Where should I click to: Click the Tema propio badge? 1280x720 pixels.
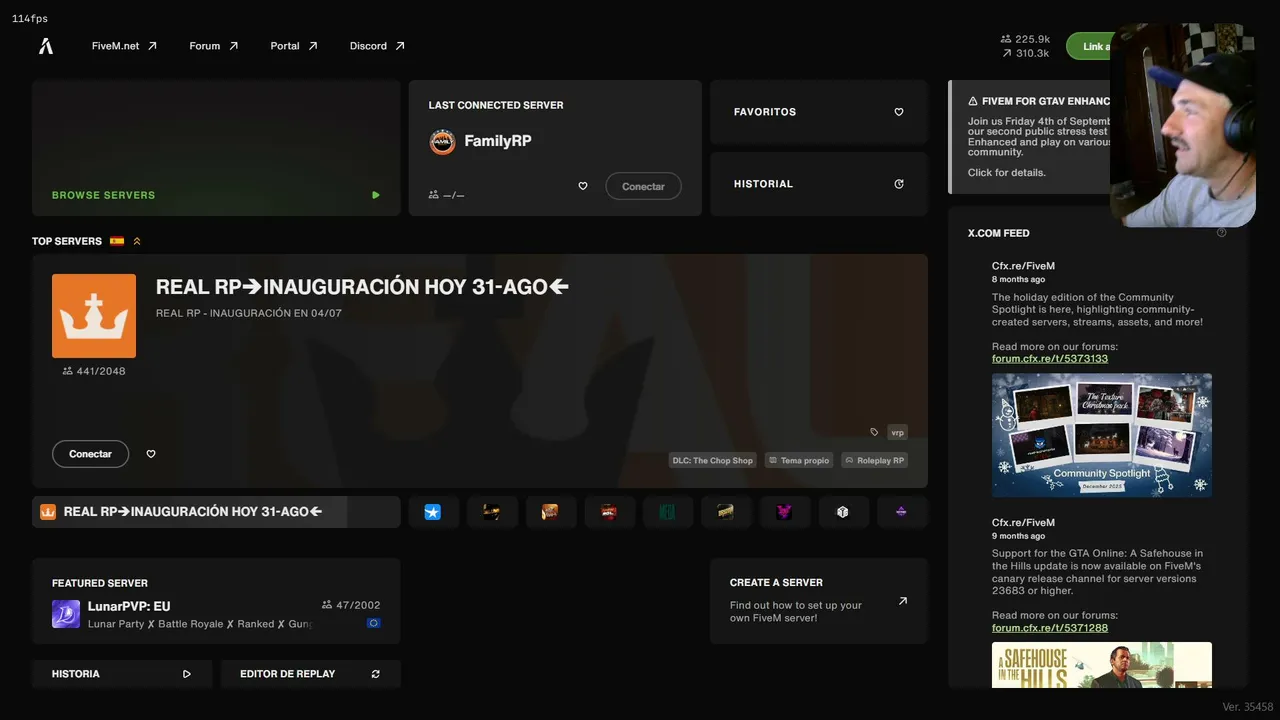[799, 460]
